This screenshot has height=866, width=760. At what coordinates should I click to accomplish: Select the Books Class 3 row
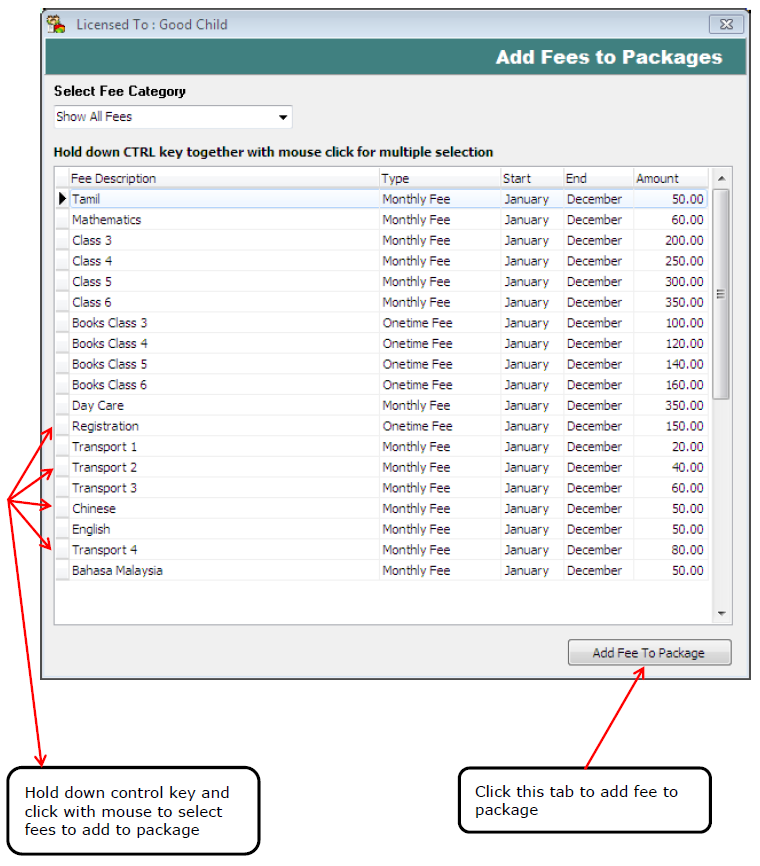224,323
